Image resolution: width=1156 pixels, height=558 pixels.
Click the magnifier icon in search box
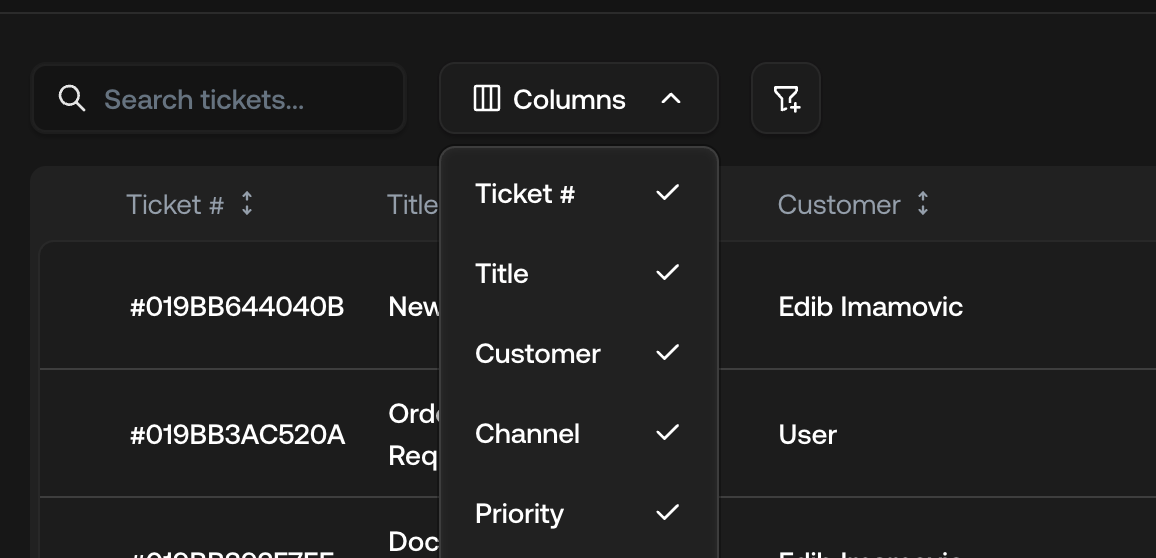pyautogui.click(x=72, y=98)
